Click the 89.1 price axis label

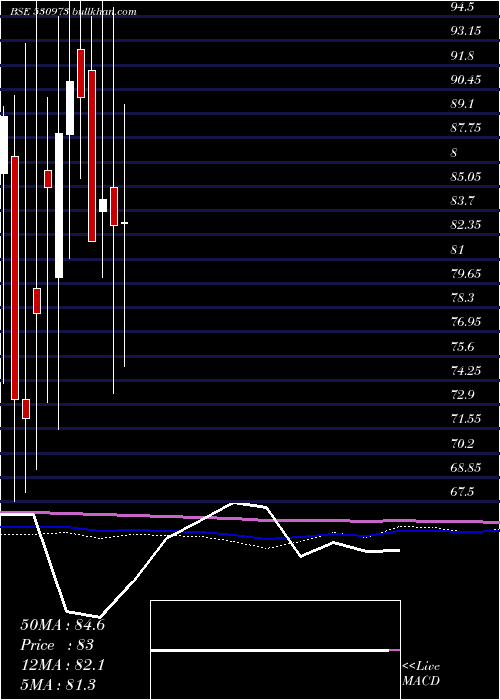click(462, 104)
